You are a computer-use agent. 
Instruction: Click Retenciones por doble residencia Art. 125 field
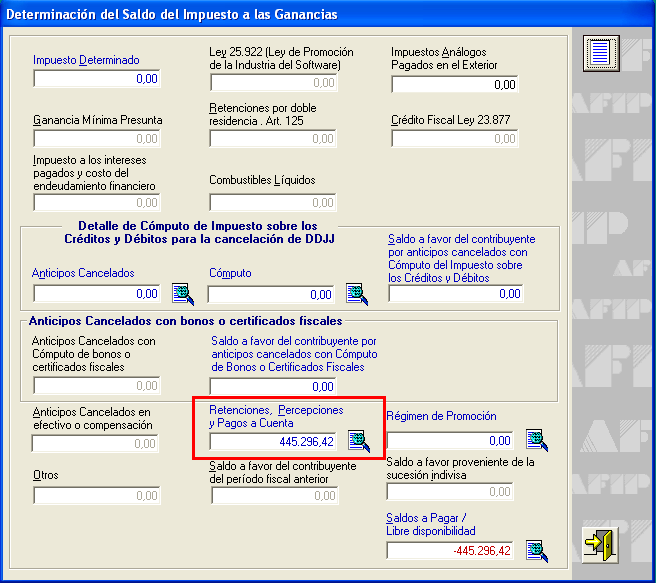pos(273,139)
